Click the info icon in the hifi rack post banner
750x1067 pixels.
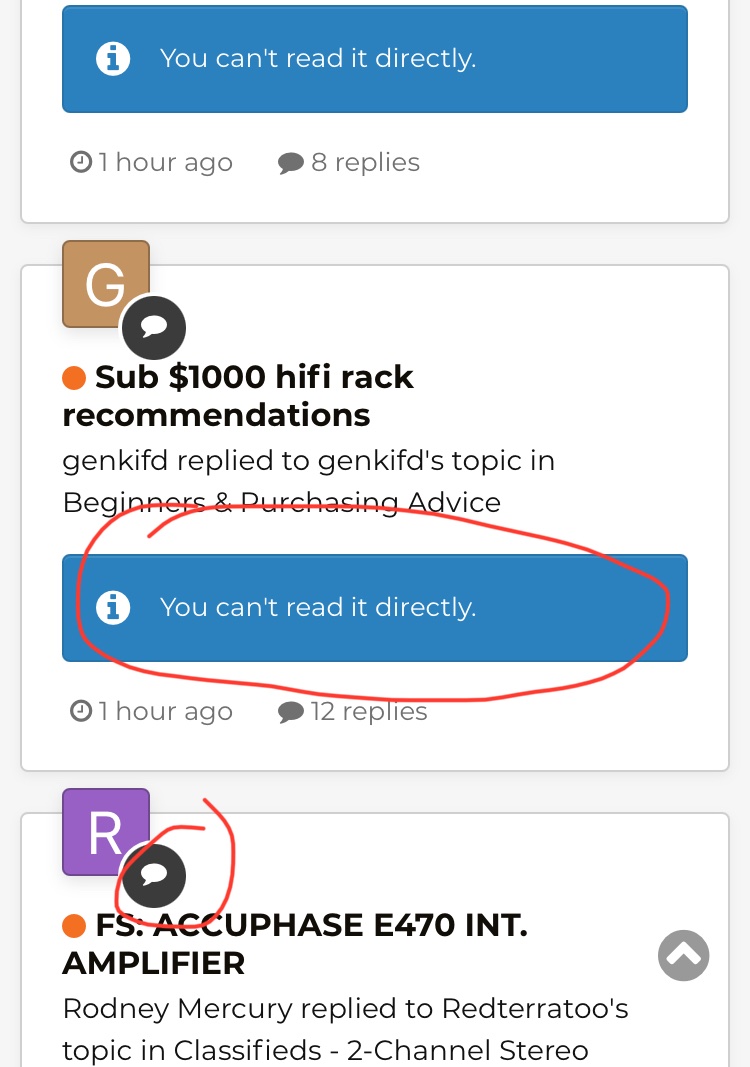112,607
